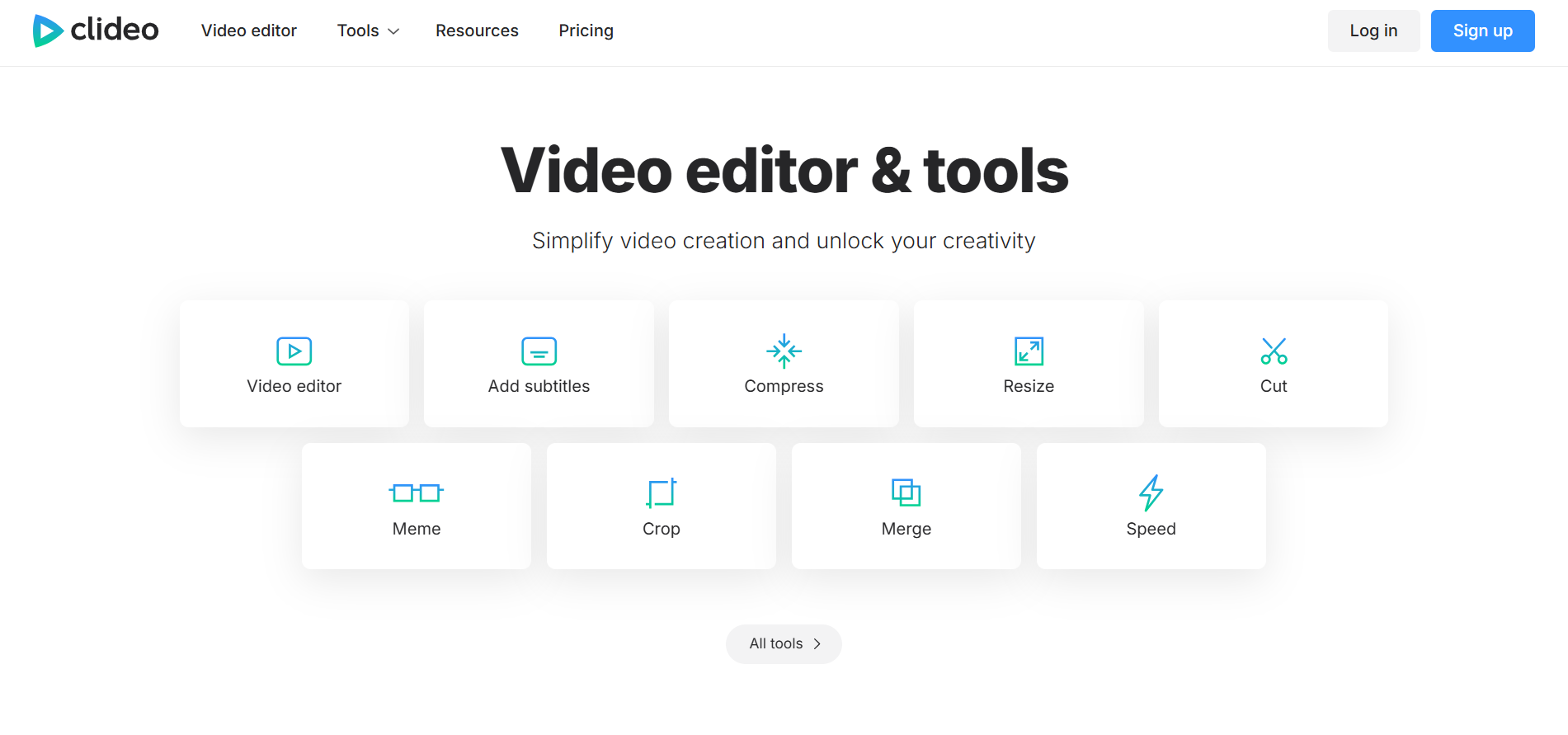Viewport: 1568px width, 735px height.
Task: Click the Clideo logo
Action: 96,31
